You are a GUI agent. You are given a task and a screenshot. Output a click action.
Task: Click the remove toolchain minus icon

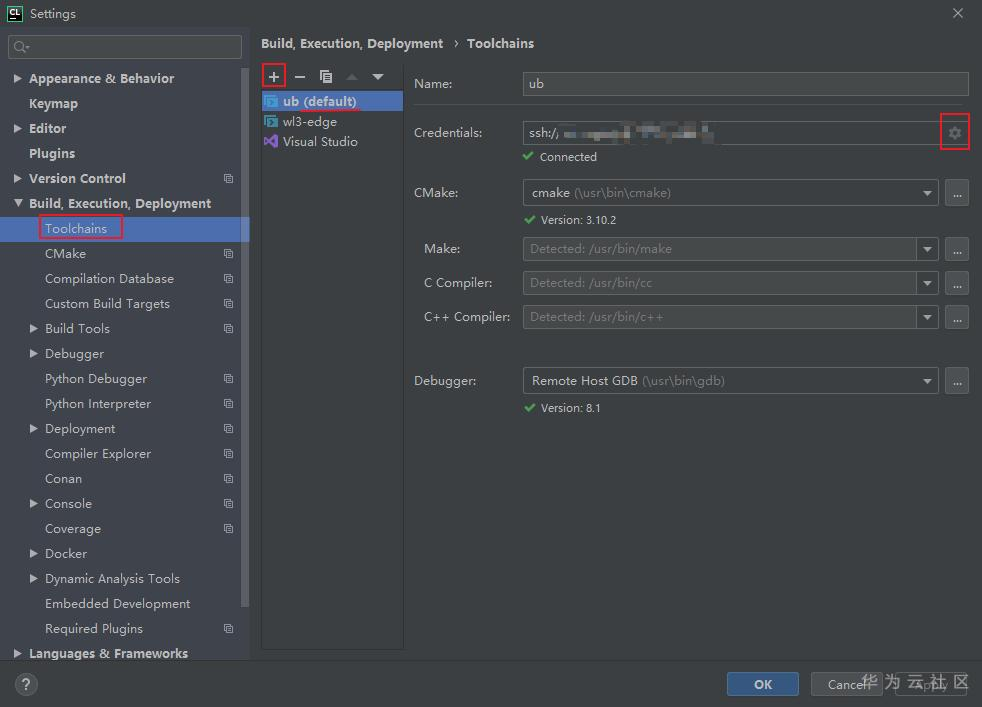[x=300, y=76]
